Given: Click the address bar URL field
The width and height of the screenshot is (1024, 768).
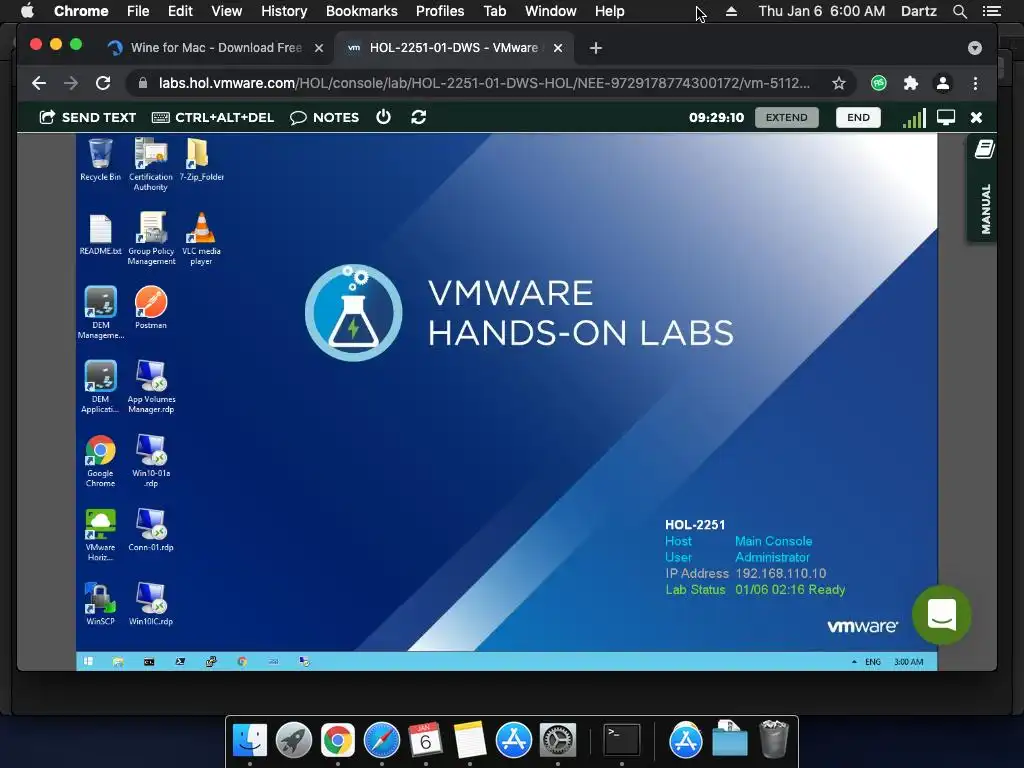Looking at the screenshot, I should (484, 83).
